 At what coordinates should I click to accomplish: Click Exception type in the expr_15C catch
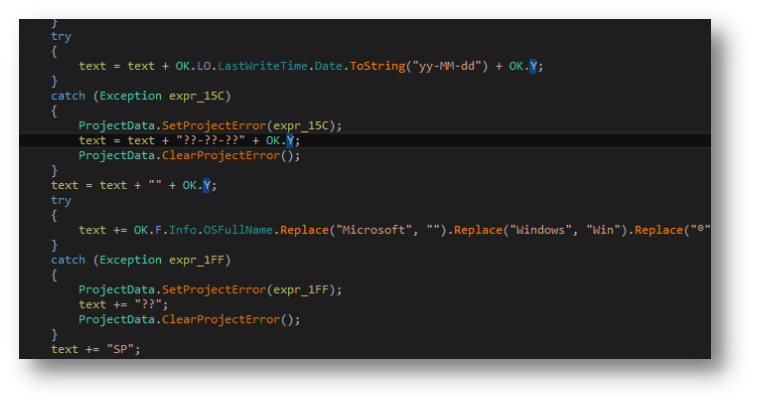pos(130,96)
